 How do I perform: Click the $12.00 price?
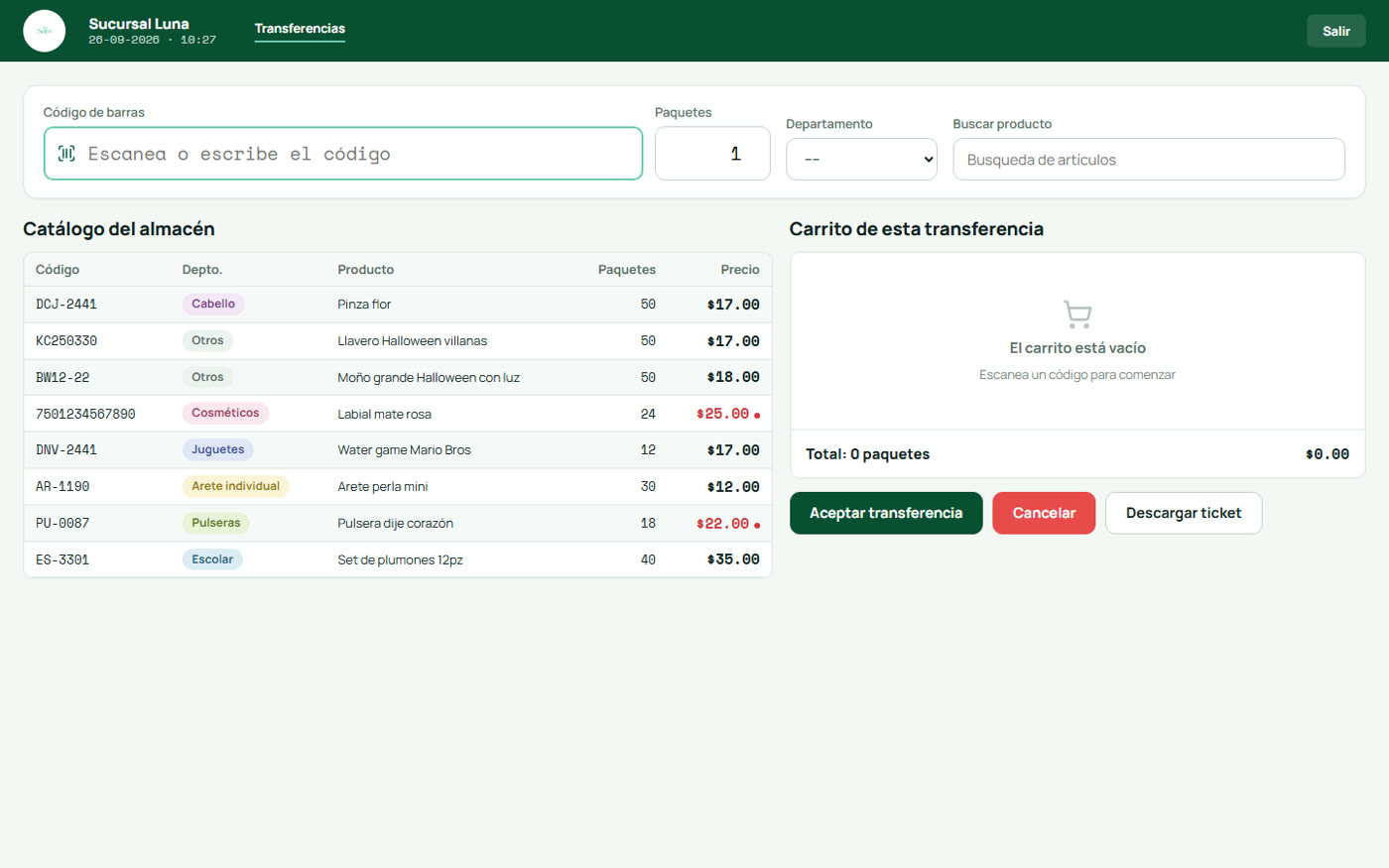733,487
